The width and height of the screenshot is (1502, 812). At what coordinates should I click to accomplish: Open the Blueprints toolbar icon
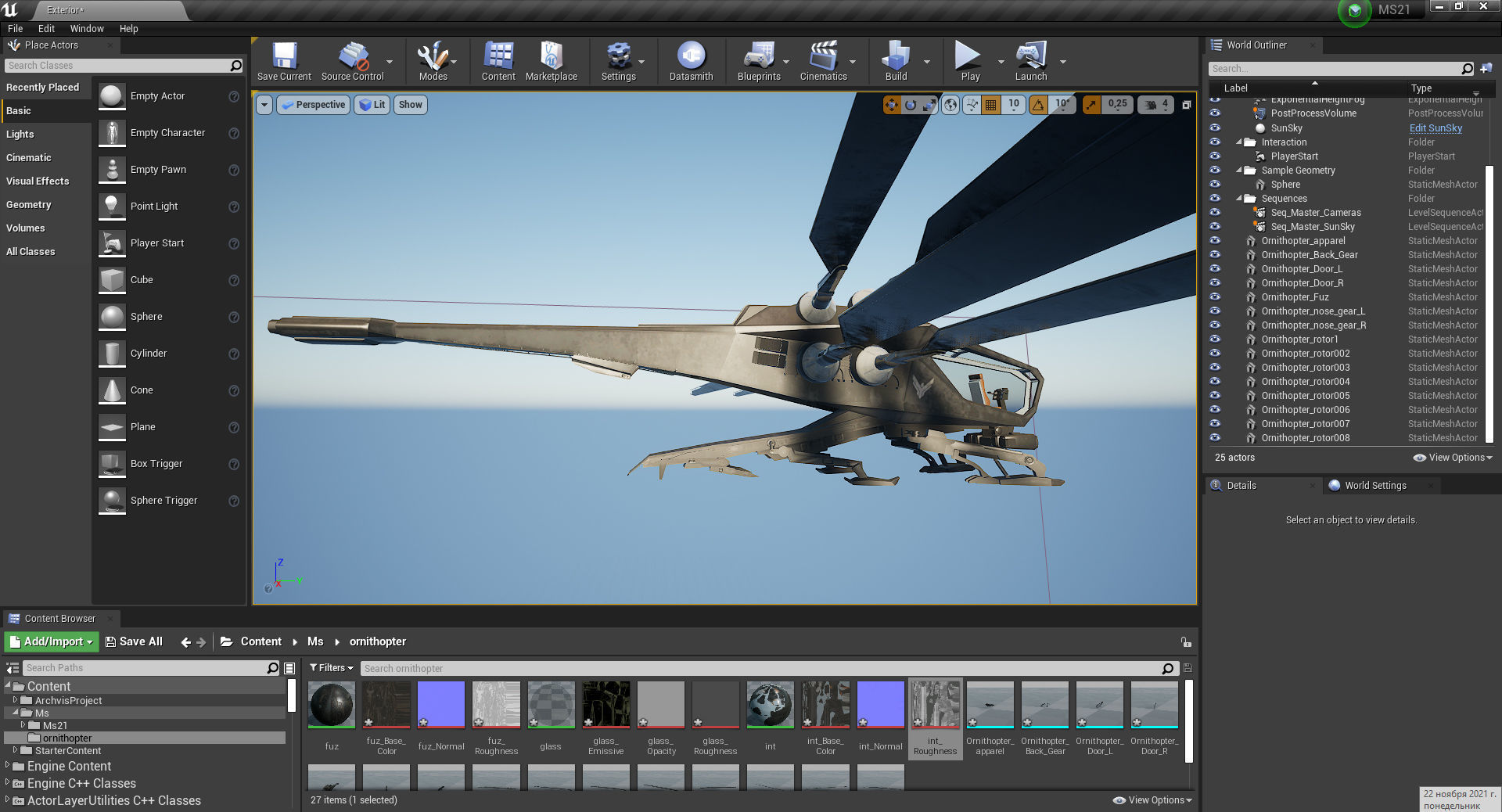click(x=759, y=61)
